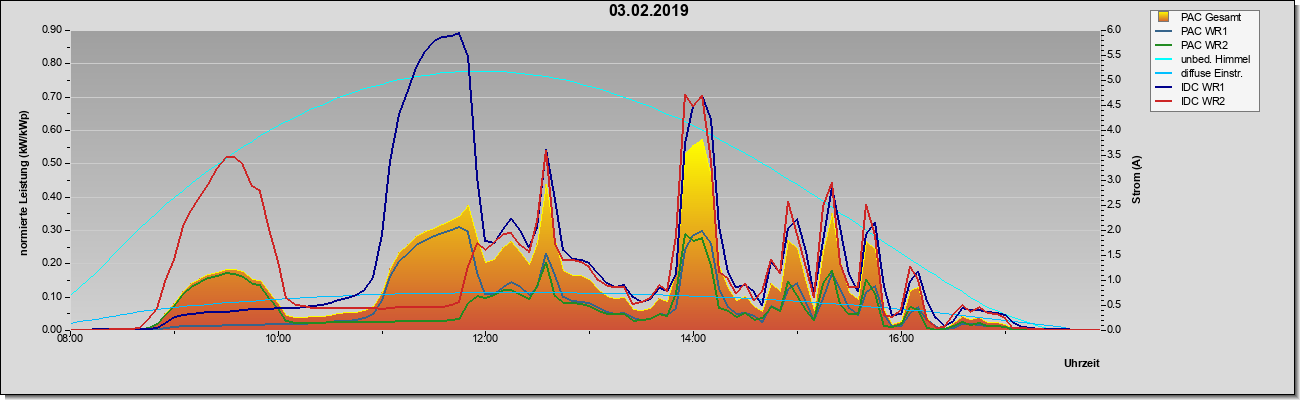Click the 0.00 left axis value
1300x400 pixels.
point(51,330)
